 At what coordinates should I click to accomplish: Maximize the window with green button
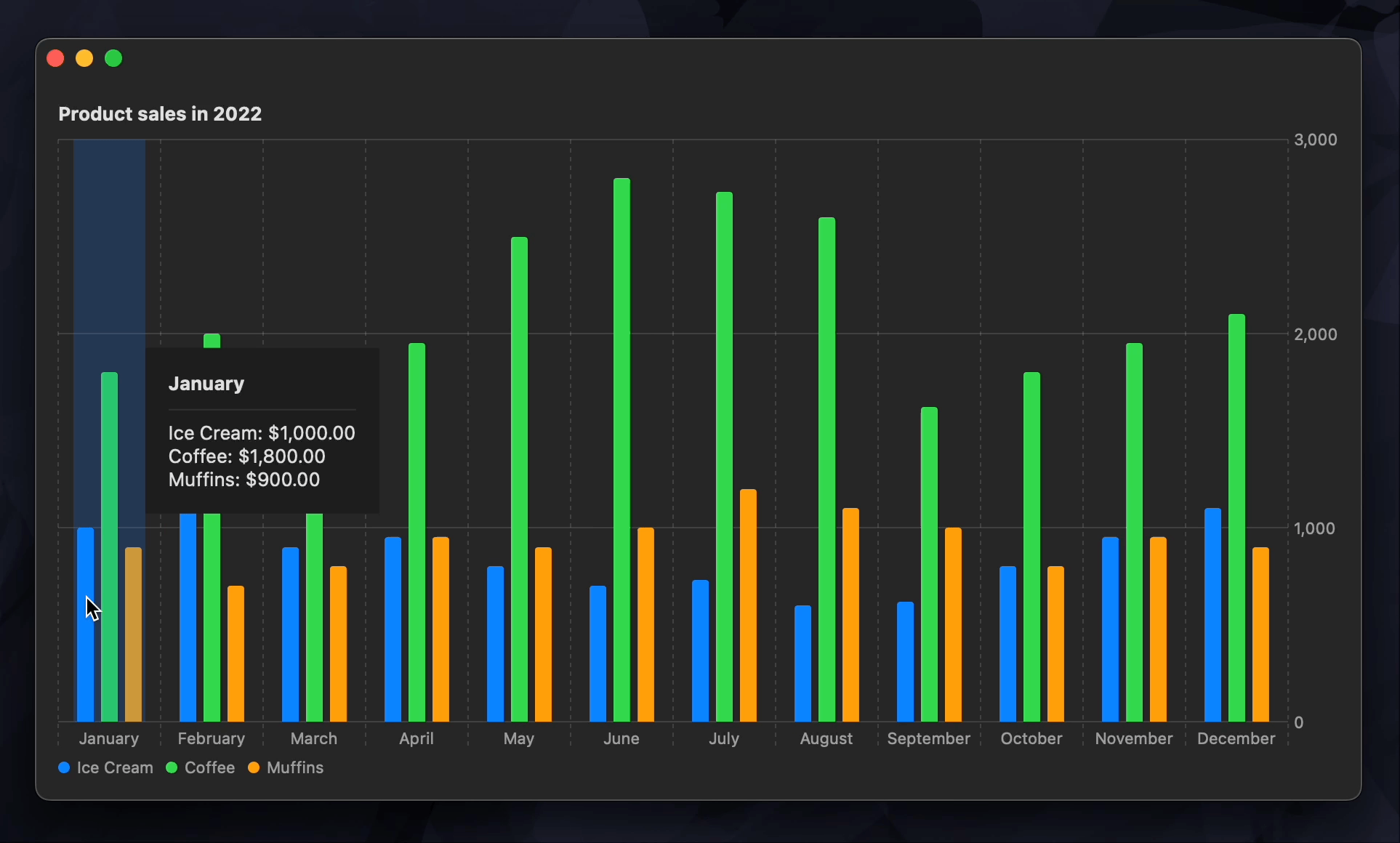click(113, 58)
